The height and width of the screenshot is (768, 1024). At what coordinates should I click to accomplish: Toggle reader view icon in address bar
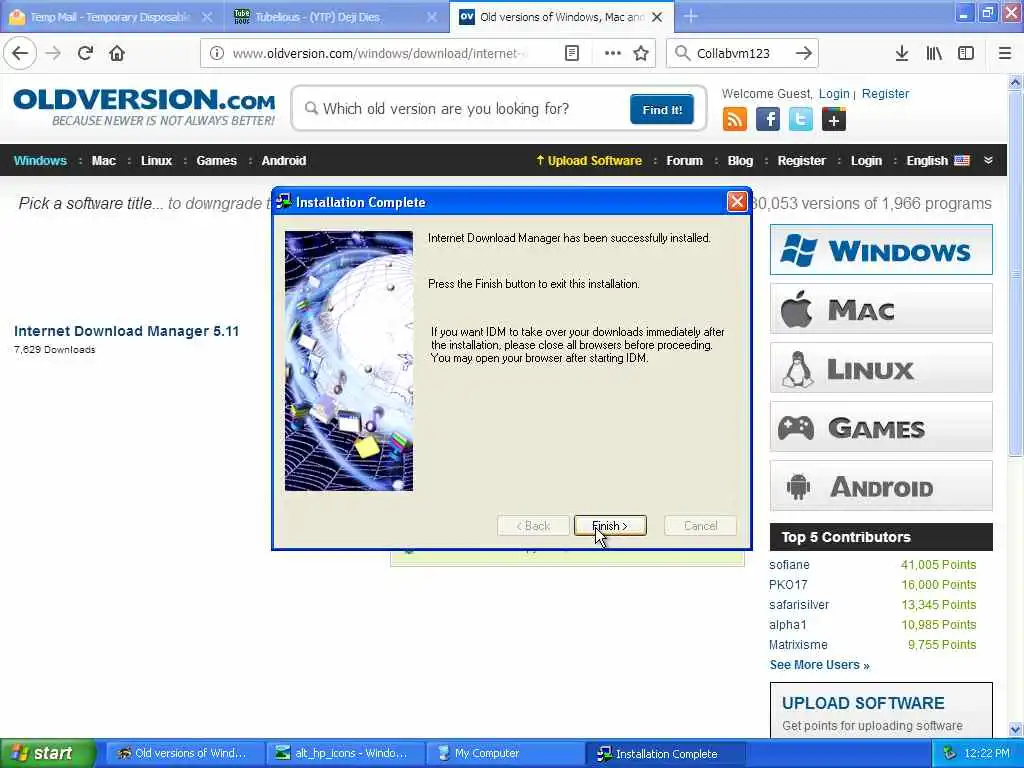click(571, 53)
